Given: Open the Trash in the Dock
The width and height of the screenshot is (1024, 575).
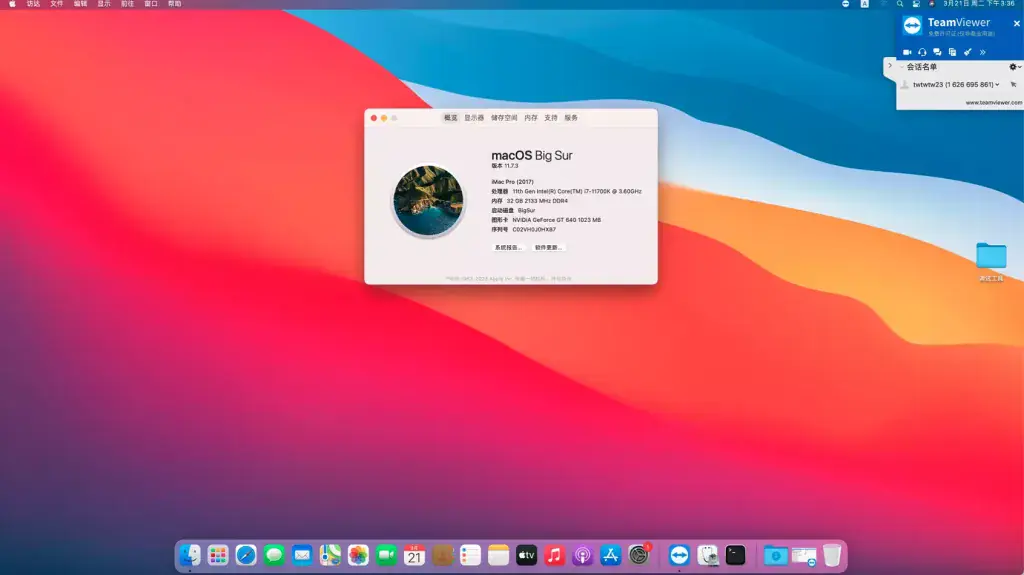Looking at the screenshot, I should (832, 555).
